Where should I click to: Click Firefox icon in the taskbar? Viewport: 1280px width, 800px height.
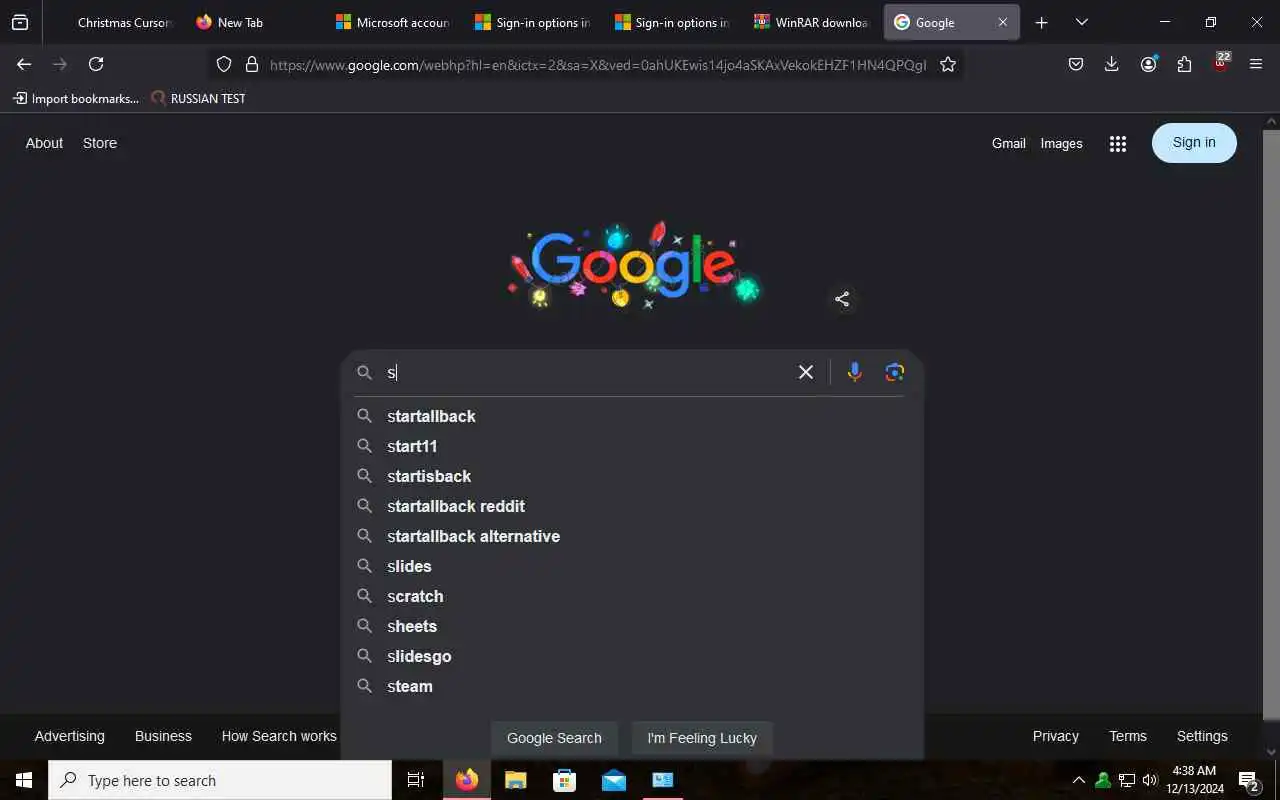click(x=466, y=780)
